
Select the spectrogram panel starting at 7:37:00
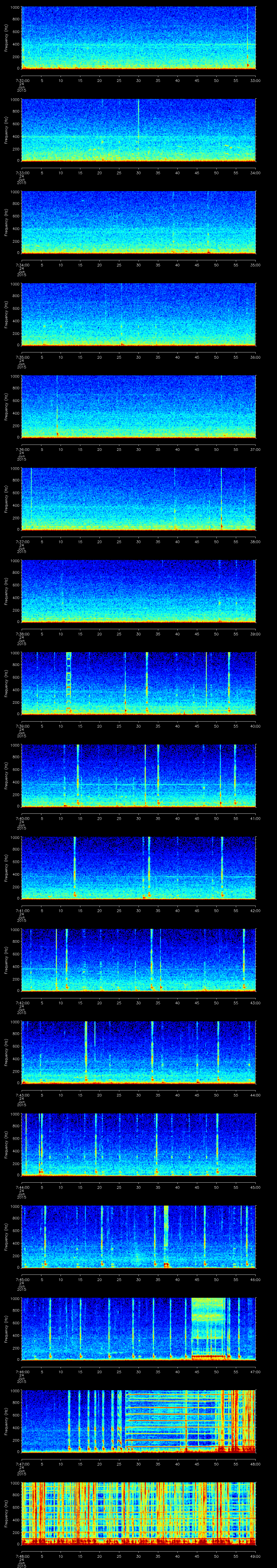(x=139, y=499)
